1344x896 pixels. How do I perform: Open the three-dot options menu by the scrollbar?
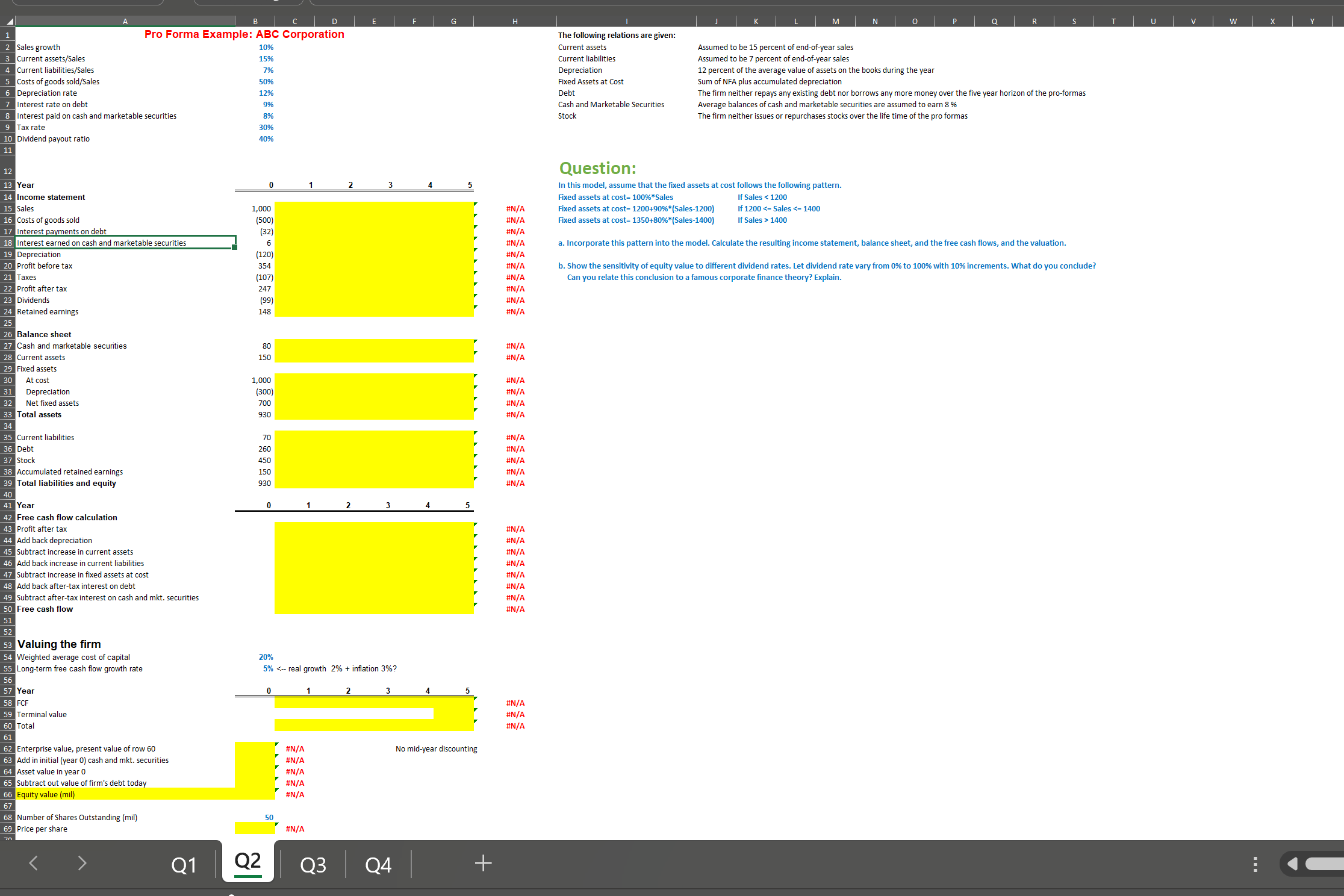click(x=1255, y=864)
